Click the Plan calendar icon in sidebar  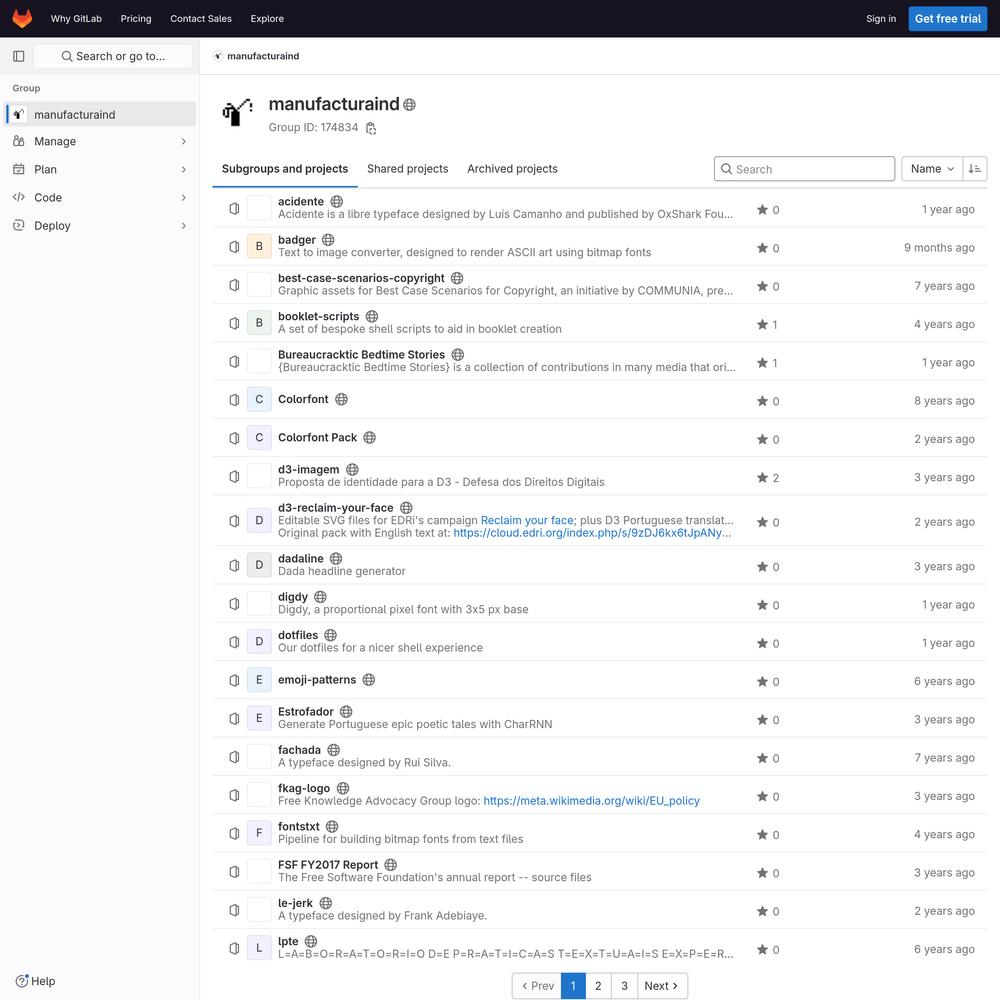coord(18,169)
